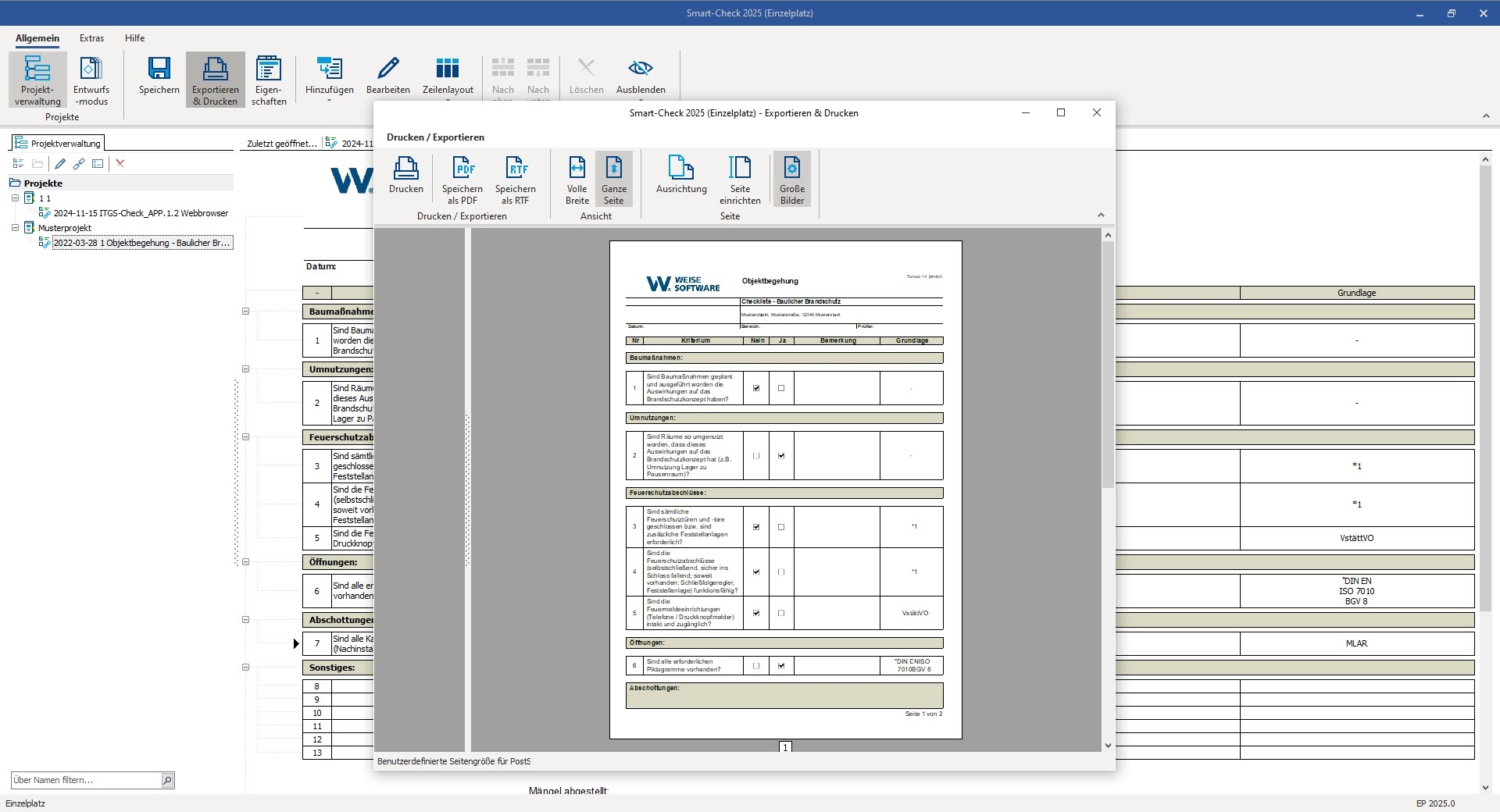
Task: Click the checklist icon in project toolbar
Action: click(x=18, y=164)
